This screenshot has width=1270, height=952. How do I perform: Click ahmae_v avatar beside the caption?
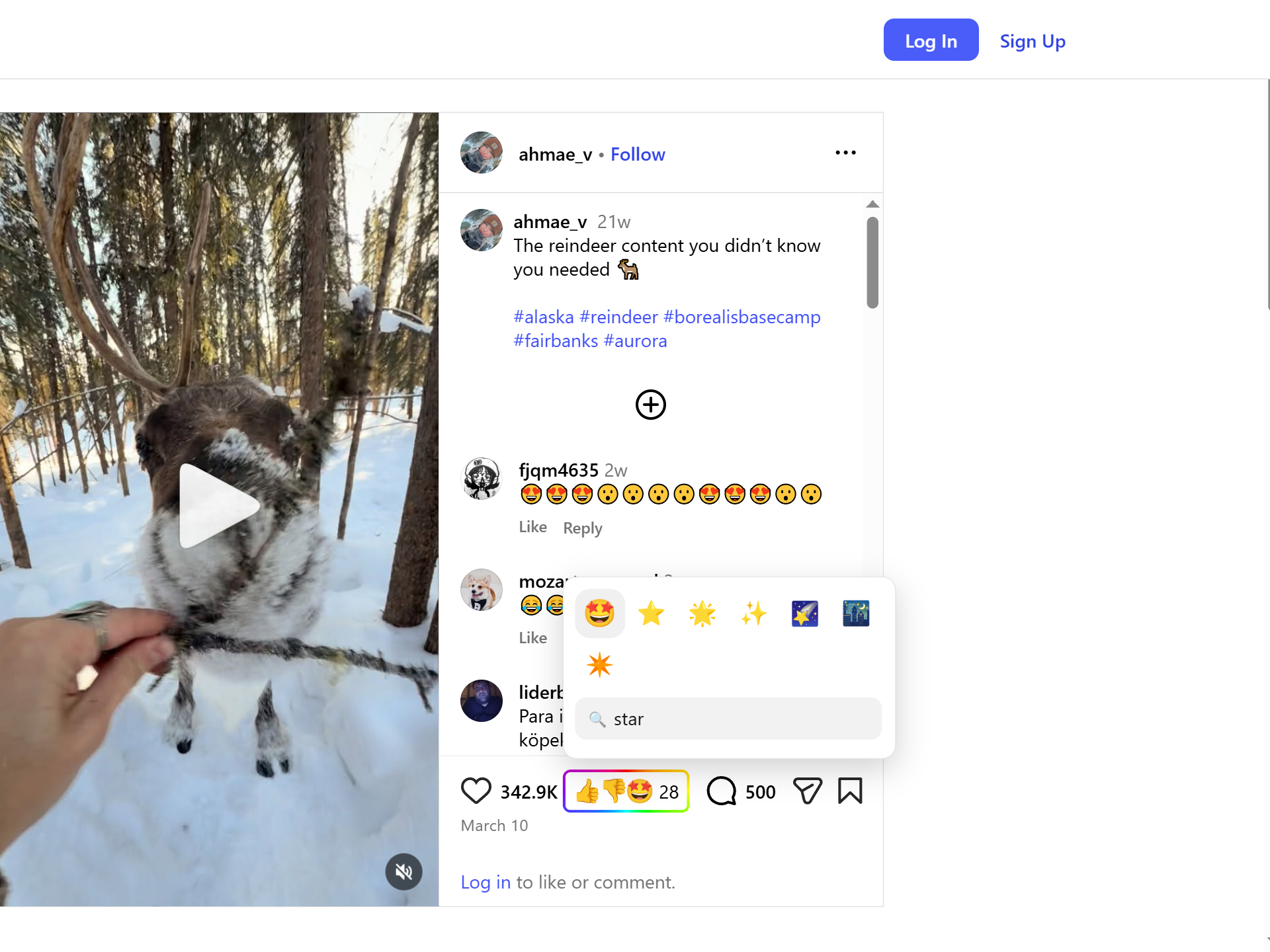482,230
